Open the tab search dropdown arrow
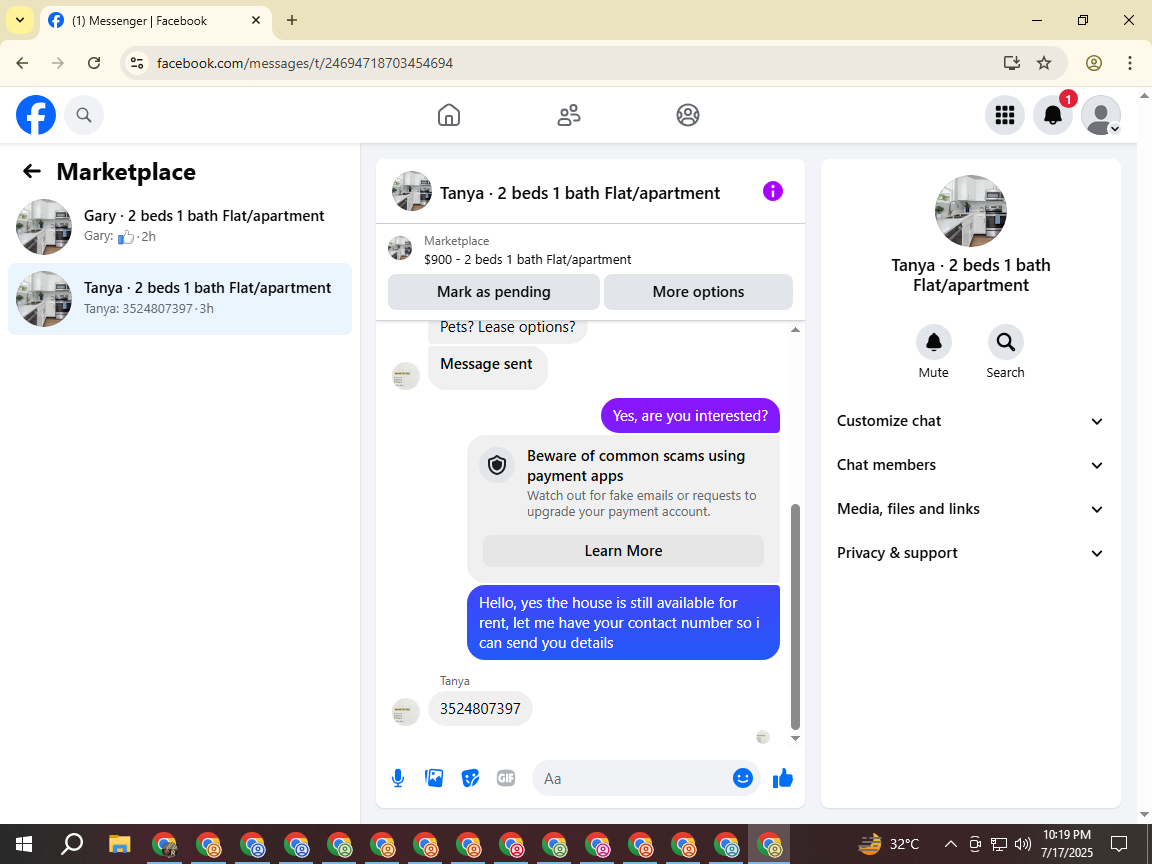Screen dimensions: 1152x864 click(x=20, y=21)
